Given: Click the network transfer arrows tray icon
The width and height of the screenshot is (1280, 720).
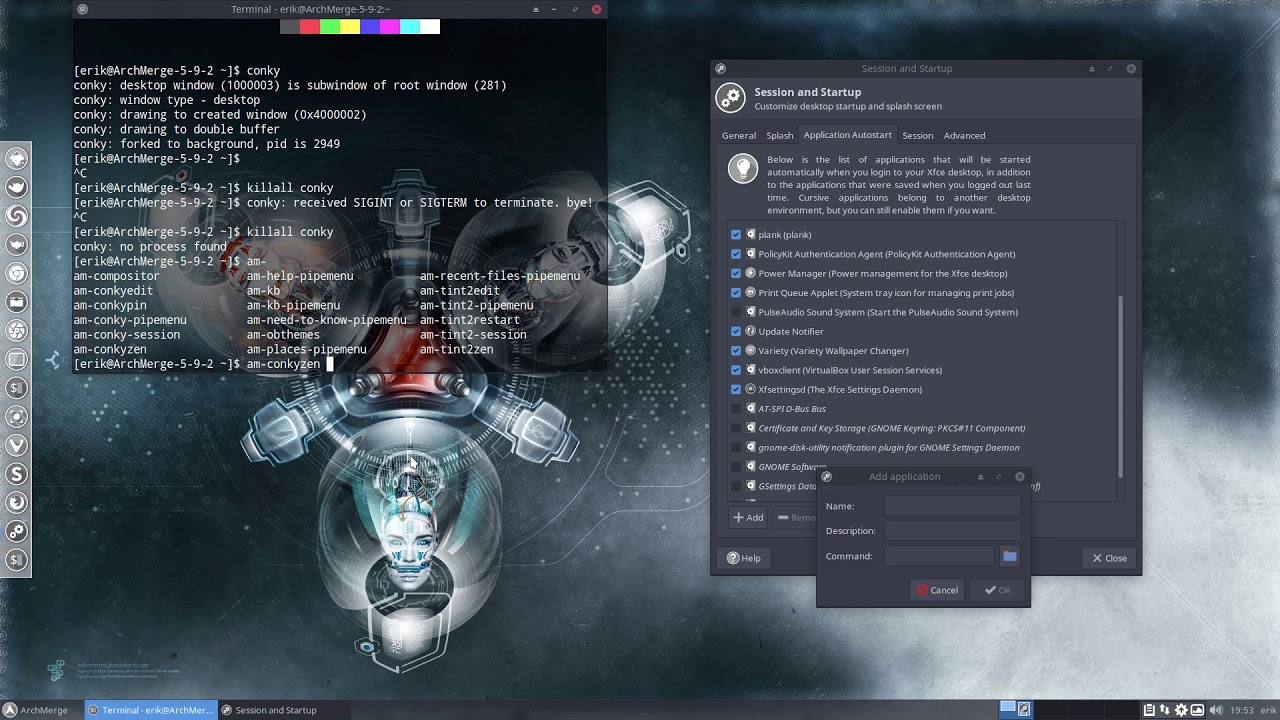Looking at the screenshot, I should pyautogui.click(x=1165, y=710).
